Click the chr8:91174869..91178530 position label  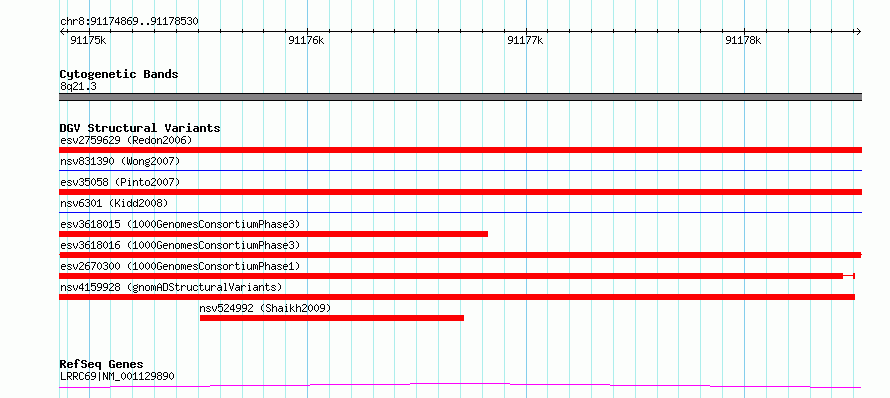tap(129, 22)
